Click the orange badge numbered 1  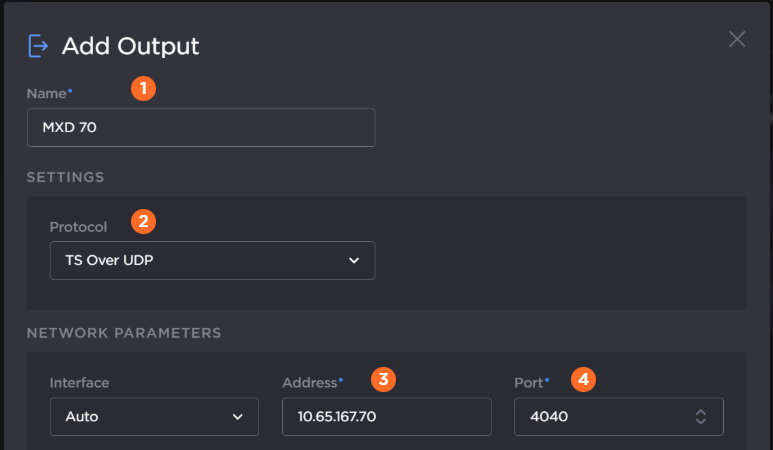144,89
